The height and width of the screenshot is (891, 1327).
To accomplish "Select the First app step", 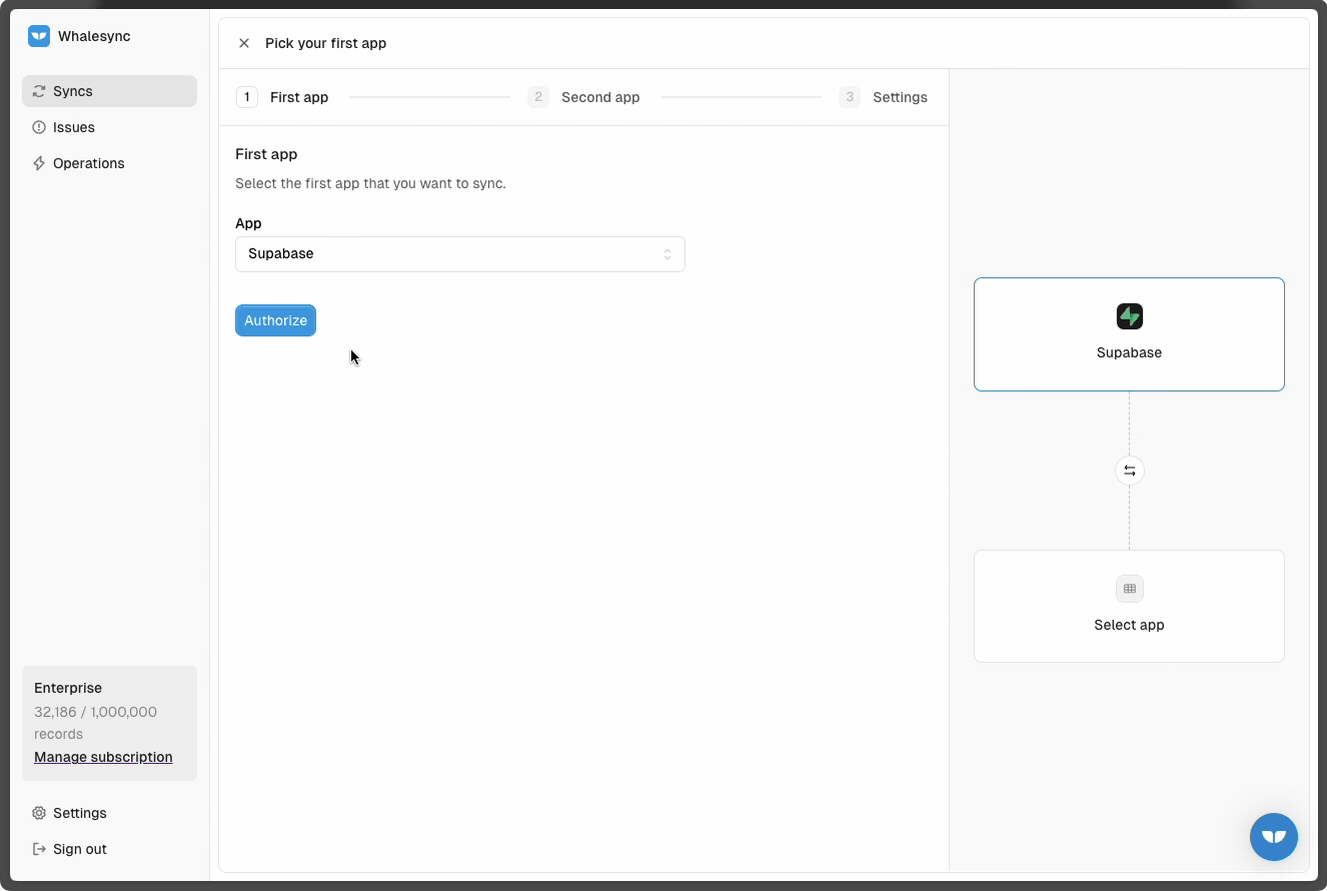I will (x=283, y=97).
